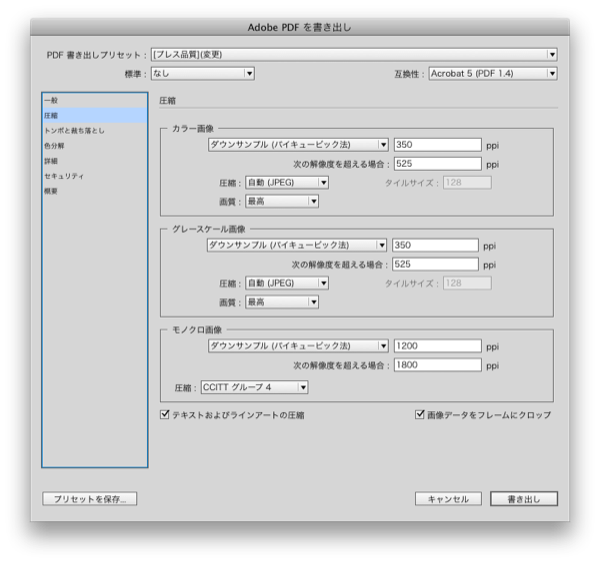The width and height of the screenshot is (600, 563).
Task: Open the PDF 書き出しプリセット dropdown
Action: coord(354,55)
